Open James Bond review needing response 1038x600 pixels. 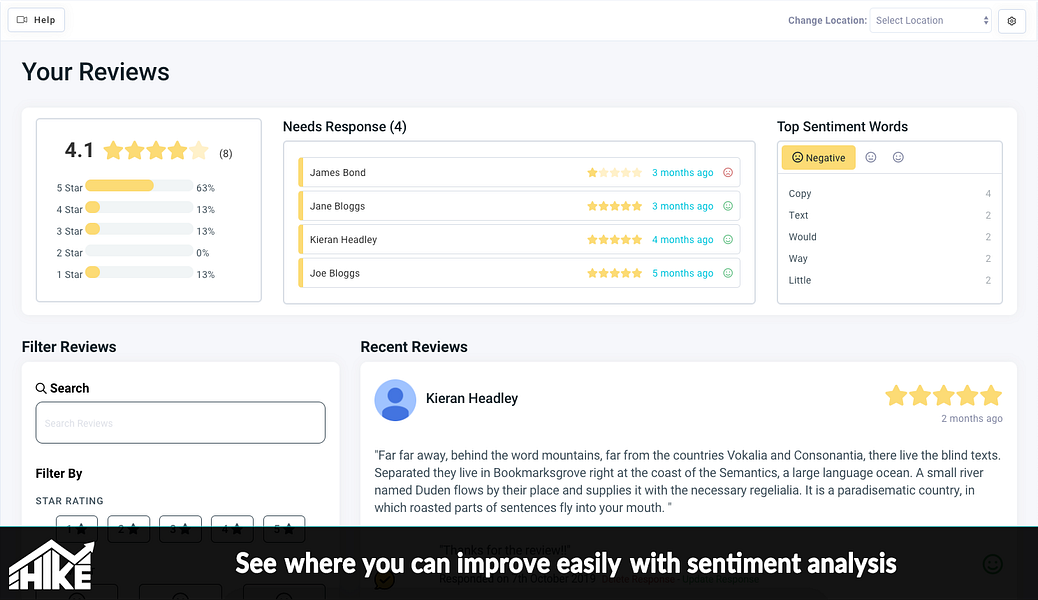[x=519, y=172]
